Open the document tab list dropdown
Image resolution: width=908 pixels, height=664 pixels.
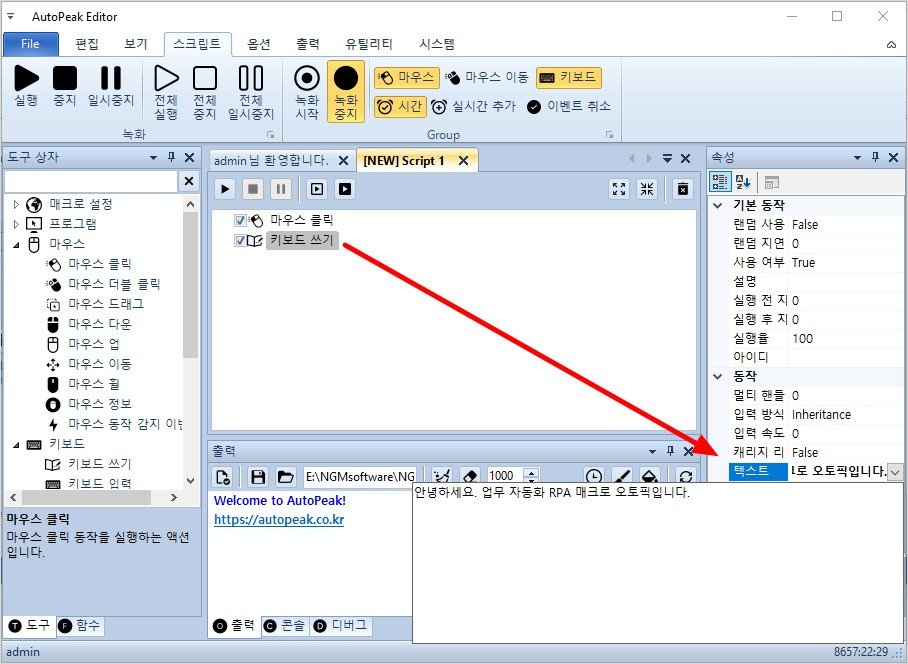click(668, 159)
